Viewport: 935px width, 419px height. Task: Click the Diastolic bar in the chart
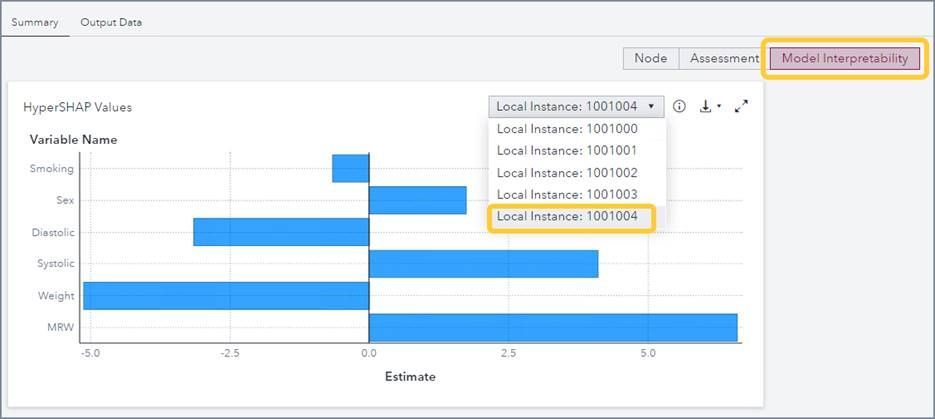(x=280, y=232)
